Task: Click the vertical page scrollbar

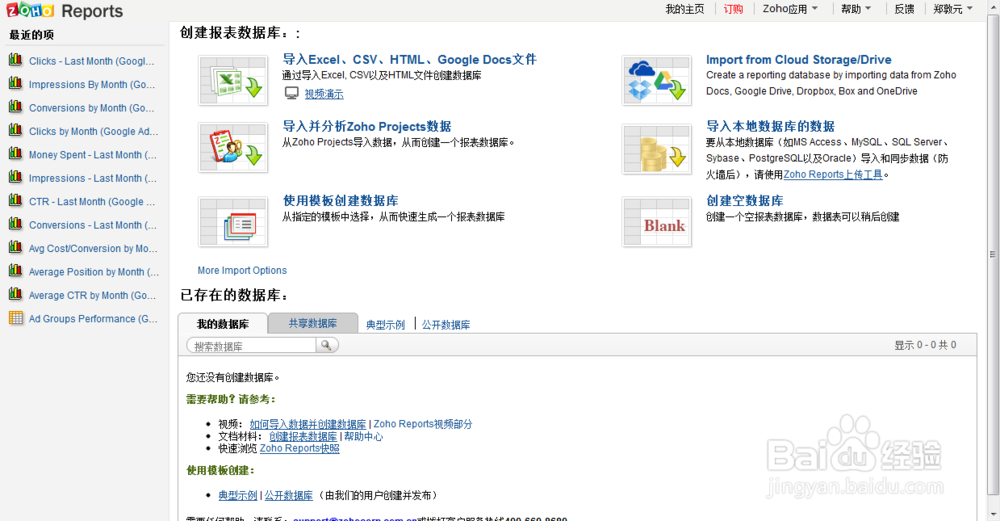Action: point(992,255)
